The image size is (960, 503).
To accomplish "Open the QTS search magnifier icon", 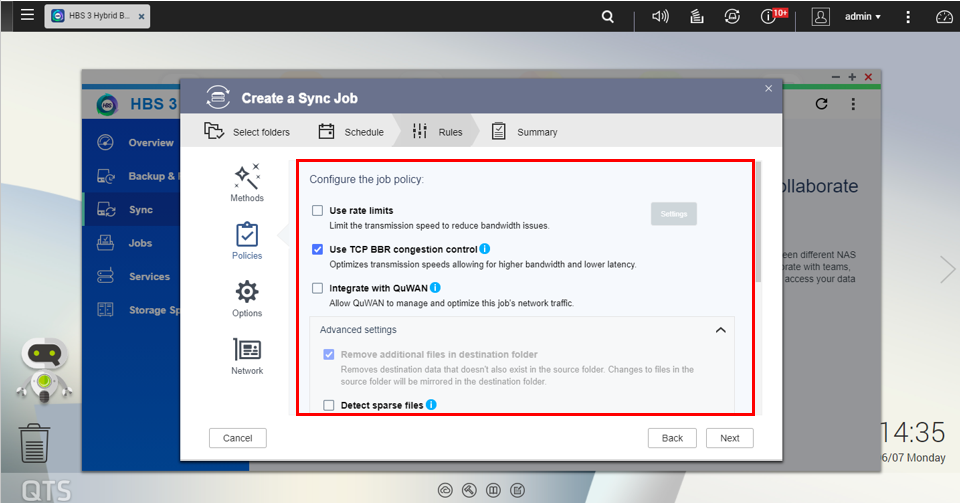I will (x=608, y=17).
